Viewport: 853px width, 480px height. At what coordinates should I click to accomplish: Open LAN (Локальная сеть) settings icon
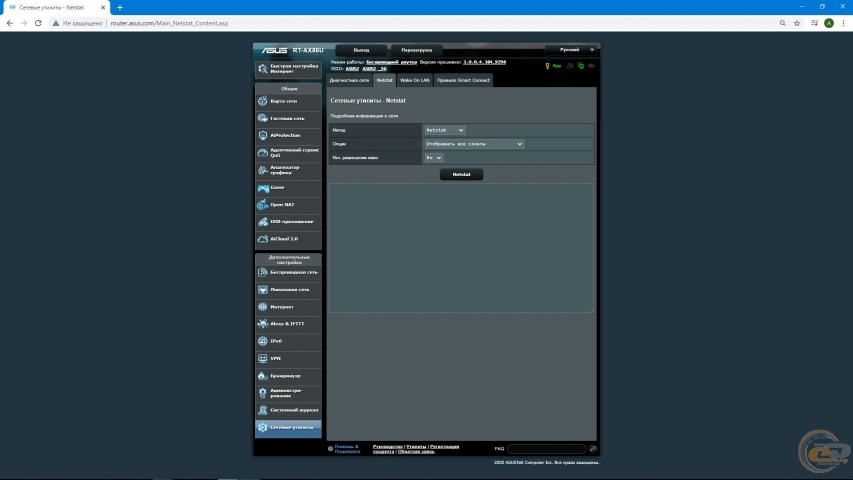pos(263,290)
